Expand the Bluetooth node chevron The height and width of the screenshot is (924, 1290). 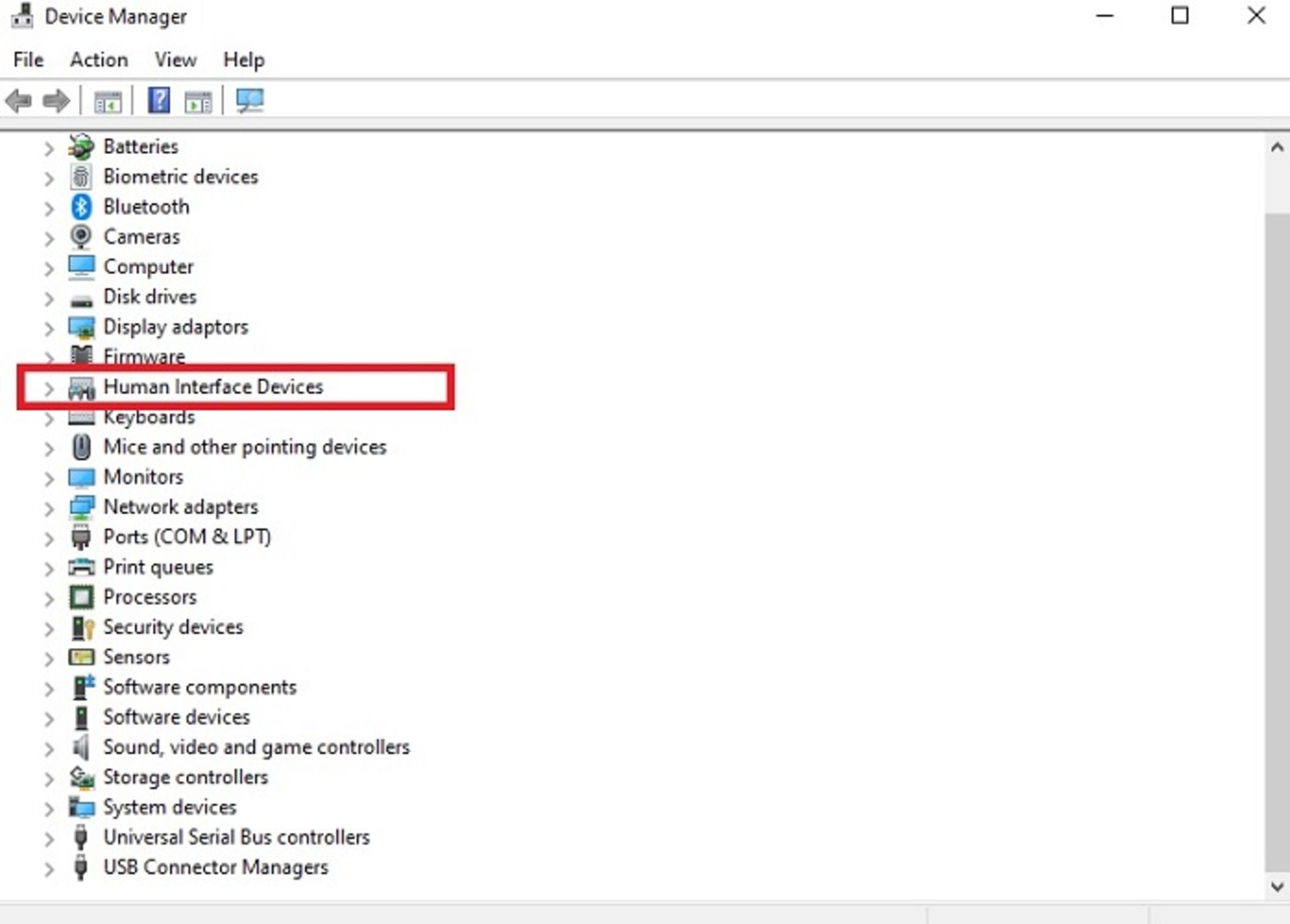pyautogui.click(x=48, y=208)
